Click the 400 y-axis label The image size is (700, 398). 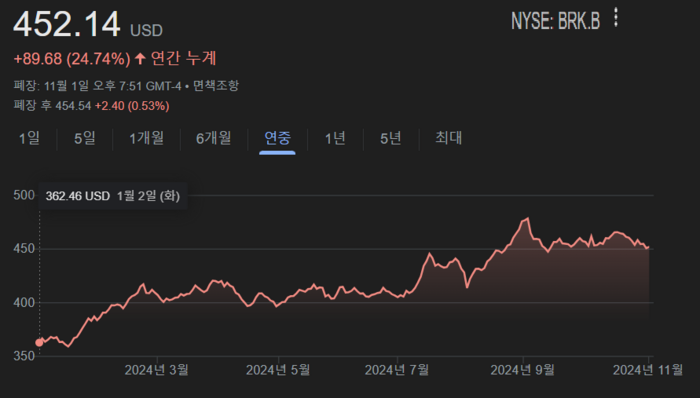pyautogui.click(x=24, y=303)
